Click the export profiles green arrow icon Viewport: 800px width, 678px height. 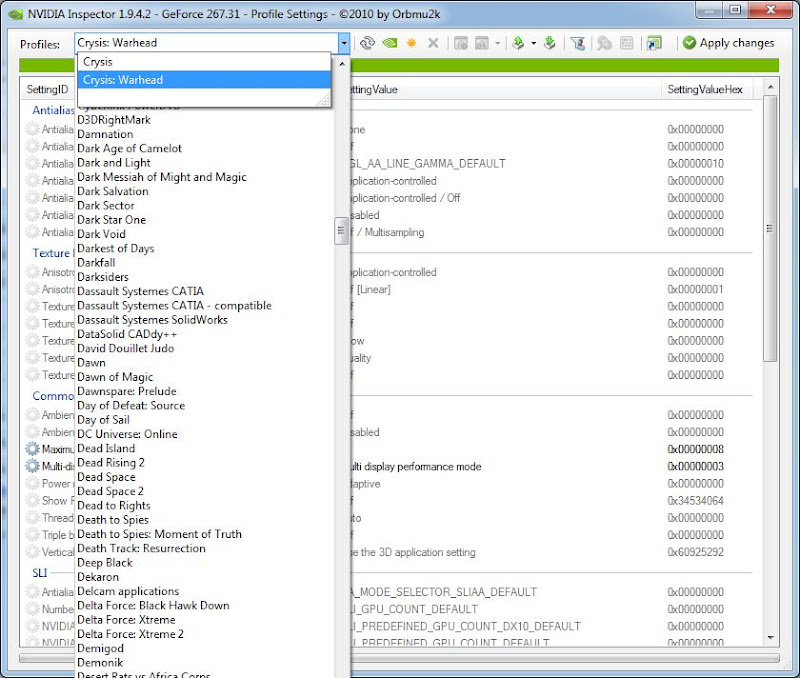pos(518,43)
